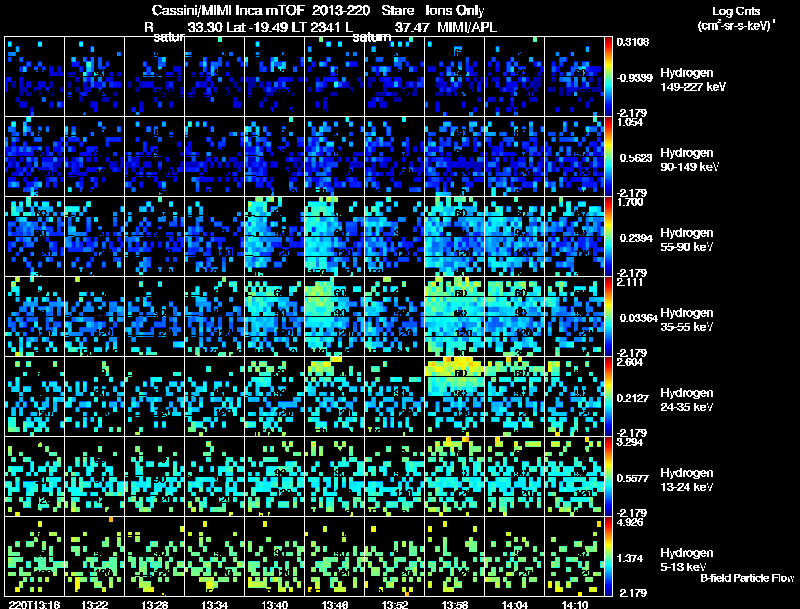Screen dimensions: 800x609
Task: Click the 'Log Cnts' legend heading
Action: (736, 12)
